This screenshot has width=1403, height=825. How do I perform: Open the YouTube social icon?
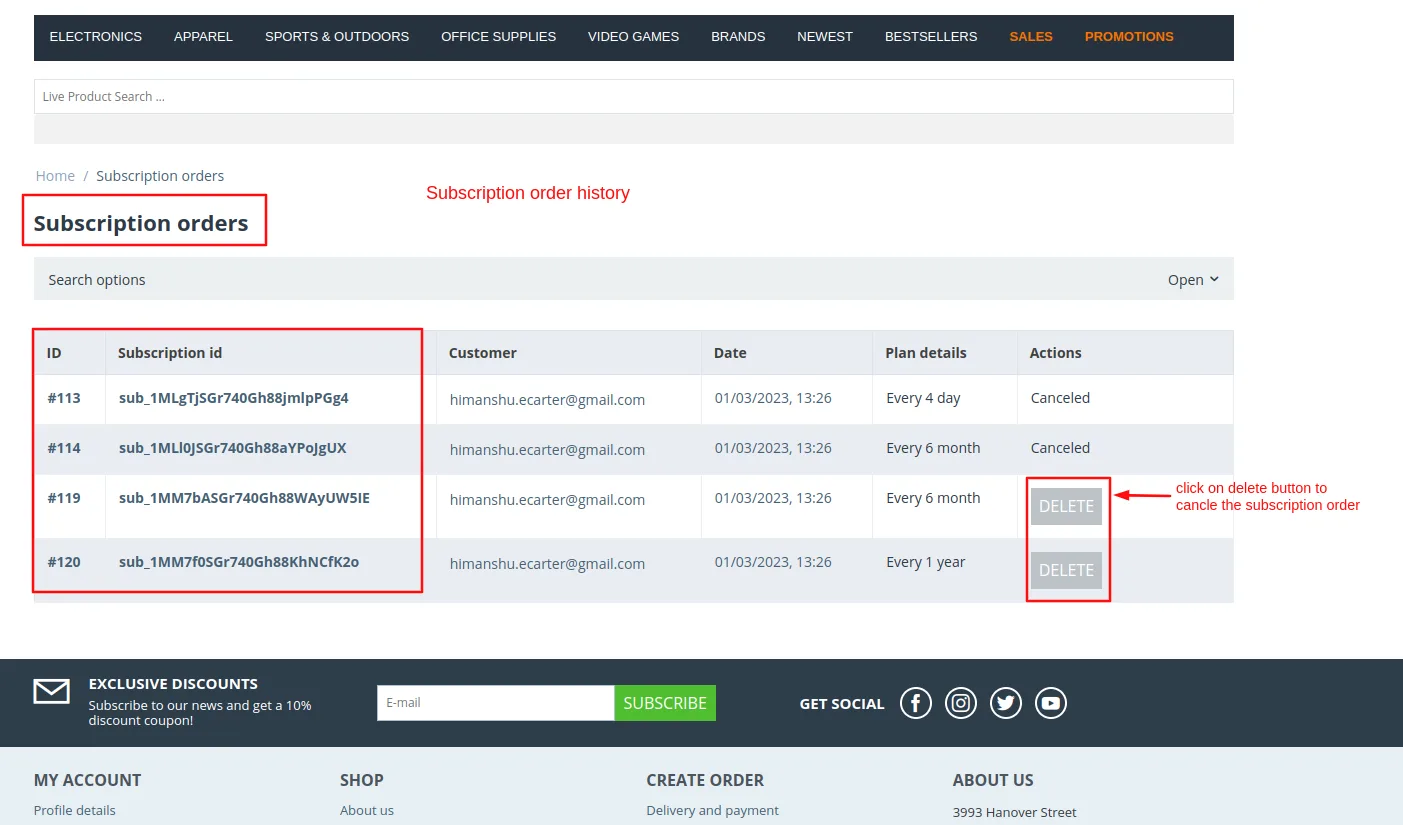(1051, 703)
